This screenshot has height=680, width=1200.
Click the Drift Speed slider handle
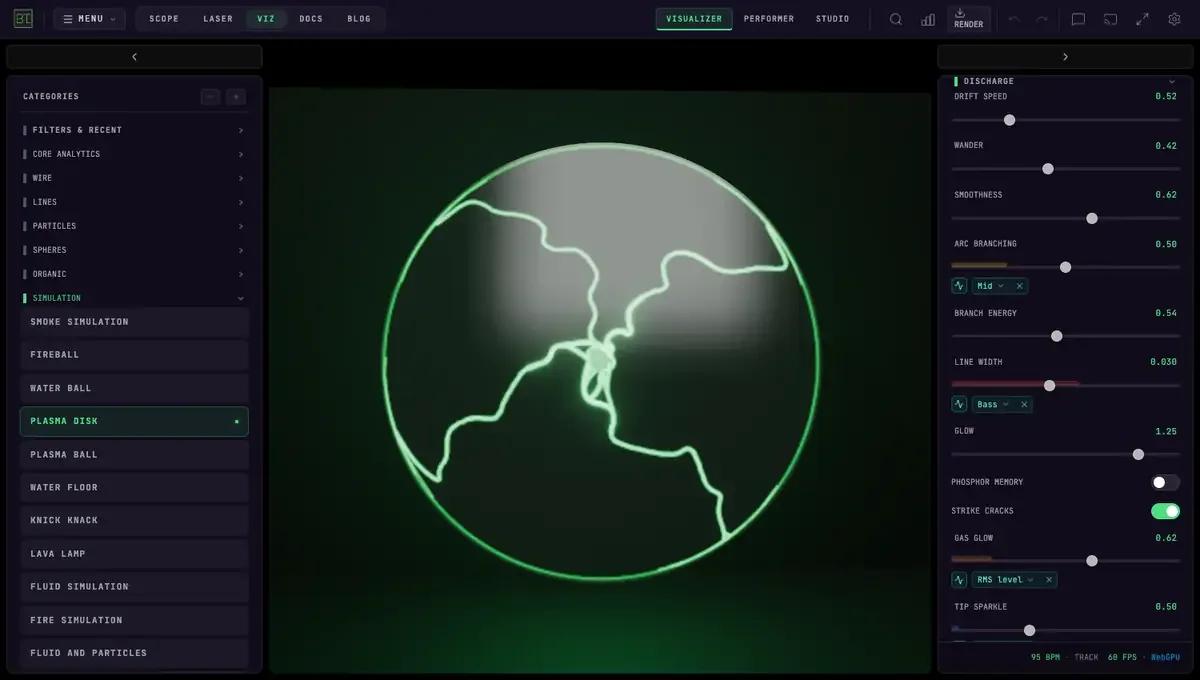(1009, 120)
